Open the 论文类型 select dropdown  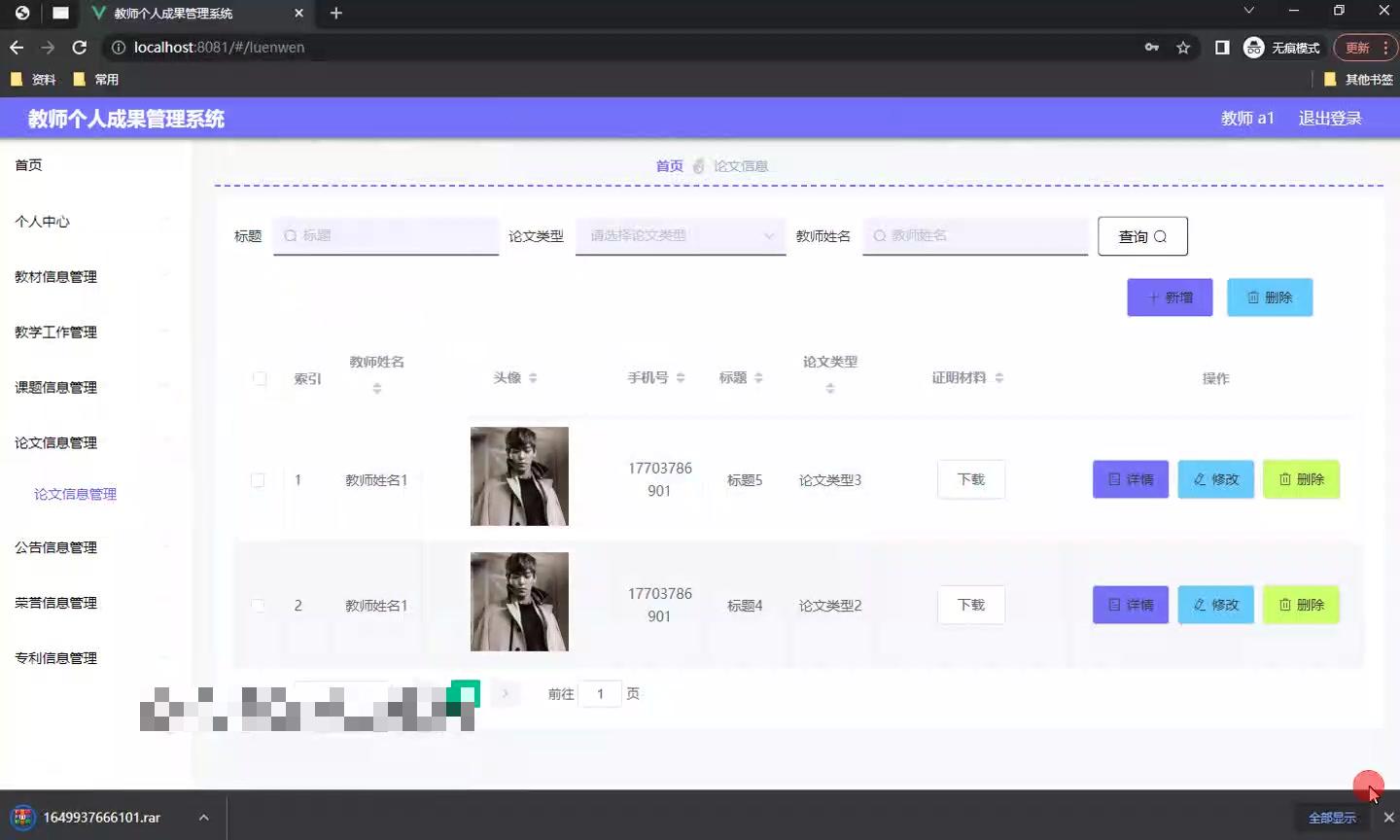(681, 235)
